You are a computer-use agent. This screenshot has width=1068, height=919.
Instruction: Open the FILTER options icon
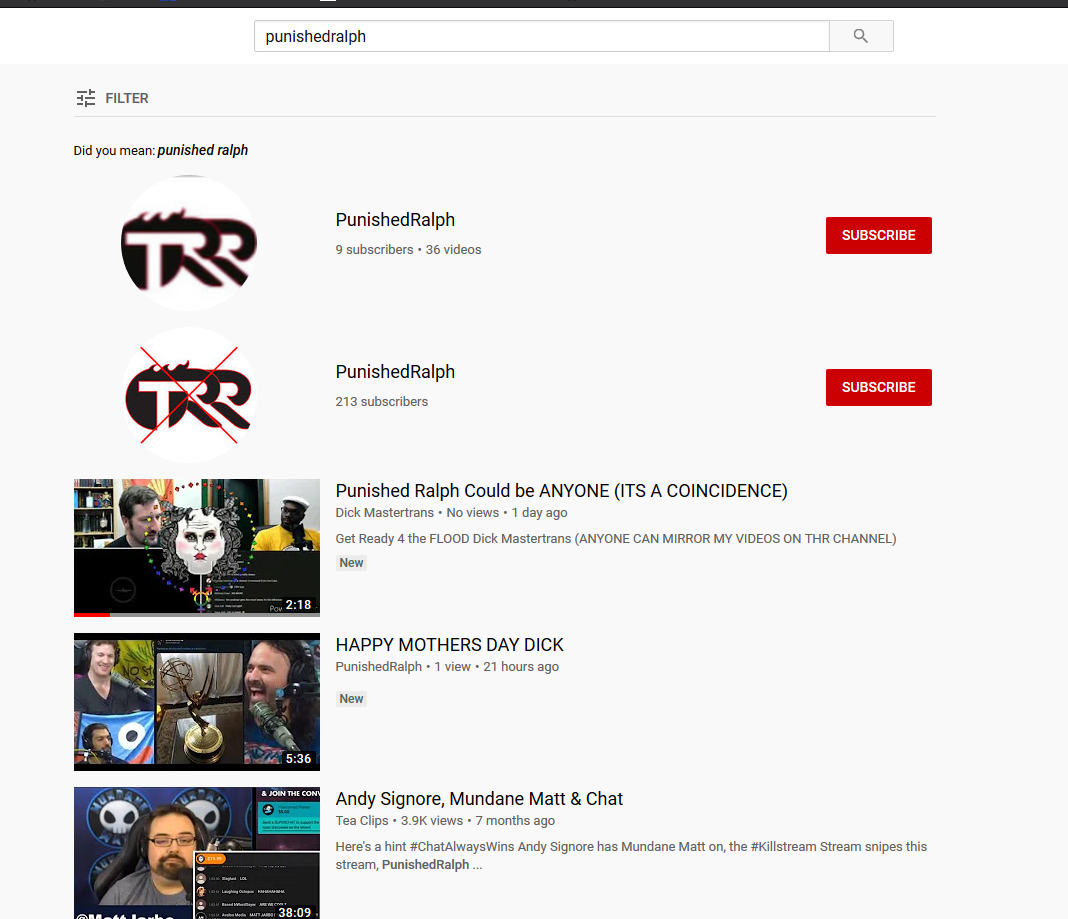click(x=86, y=98)
